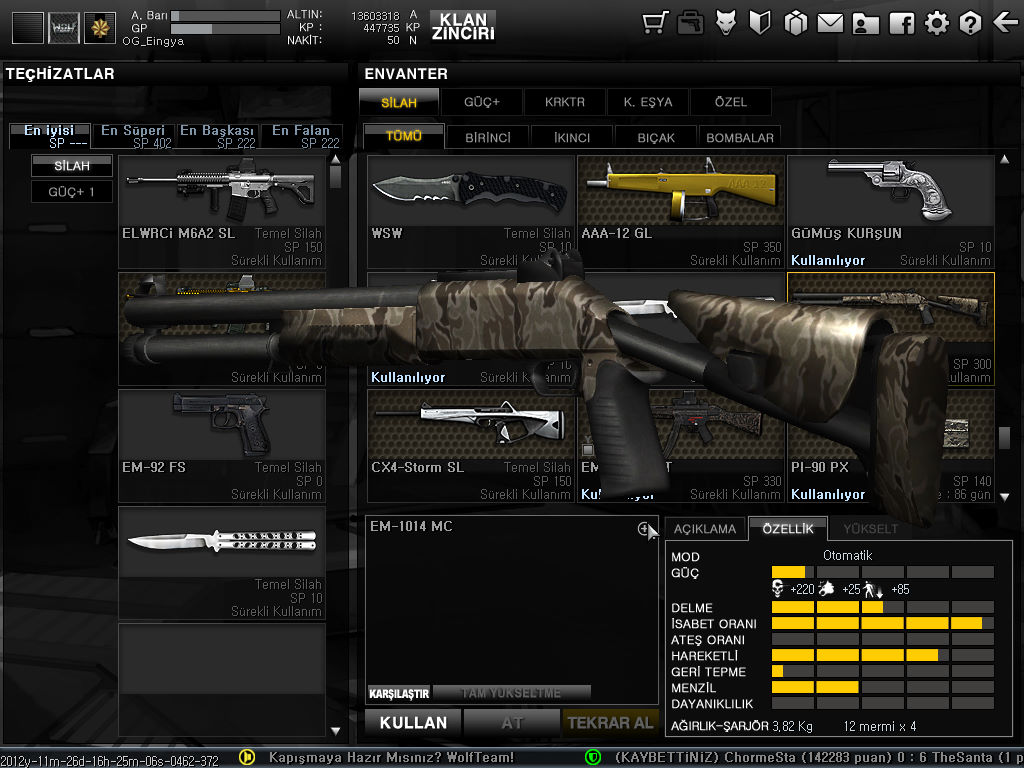This screenshot has height=768, width=1024.
Task: Click the GÜÇ+ 1 equipment button
Action: (x=72, y=192)
